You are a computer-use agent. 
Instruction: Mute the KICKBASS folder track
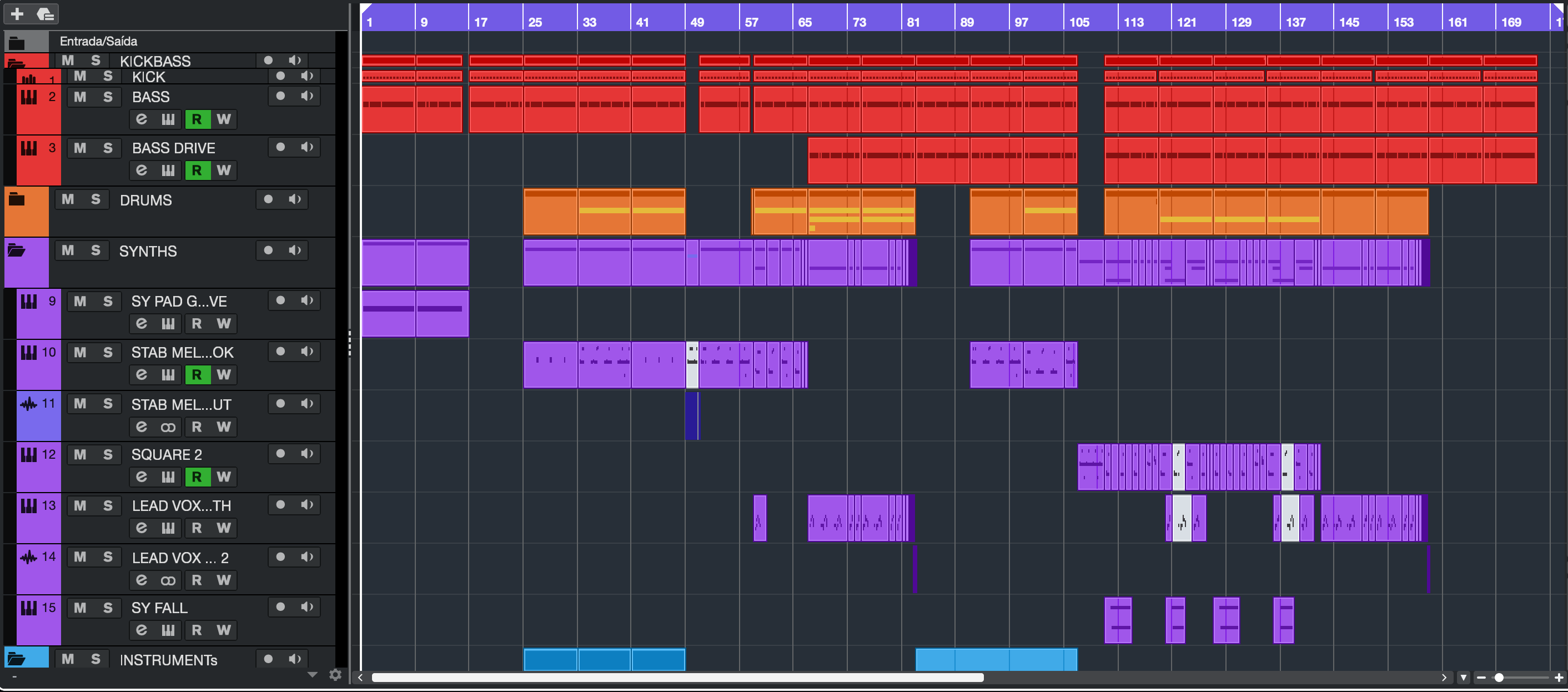coord(68,60)
